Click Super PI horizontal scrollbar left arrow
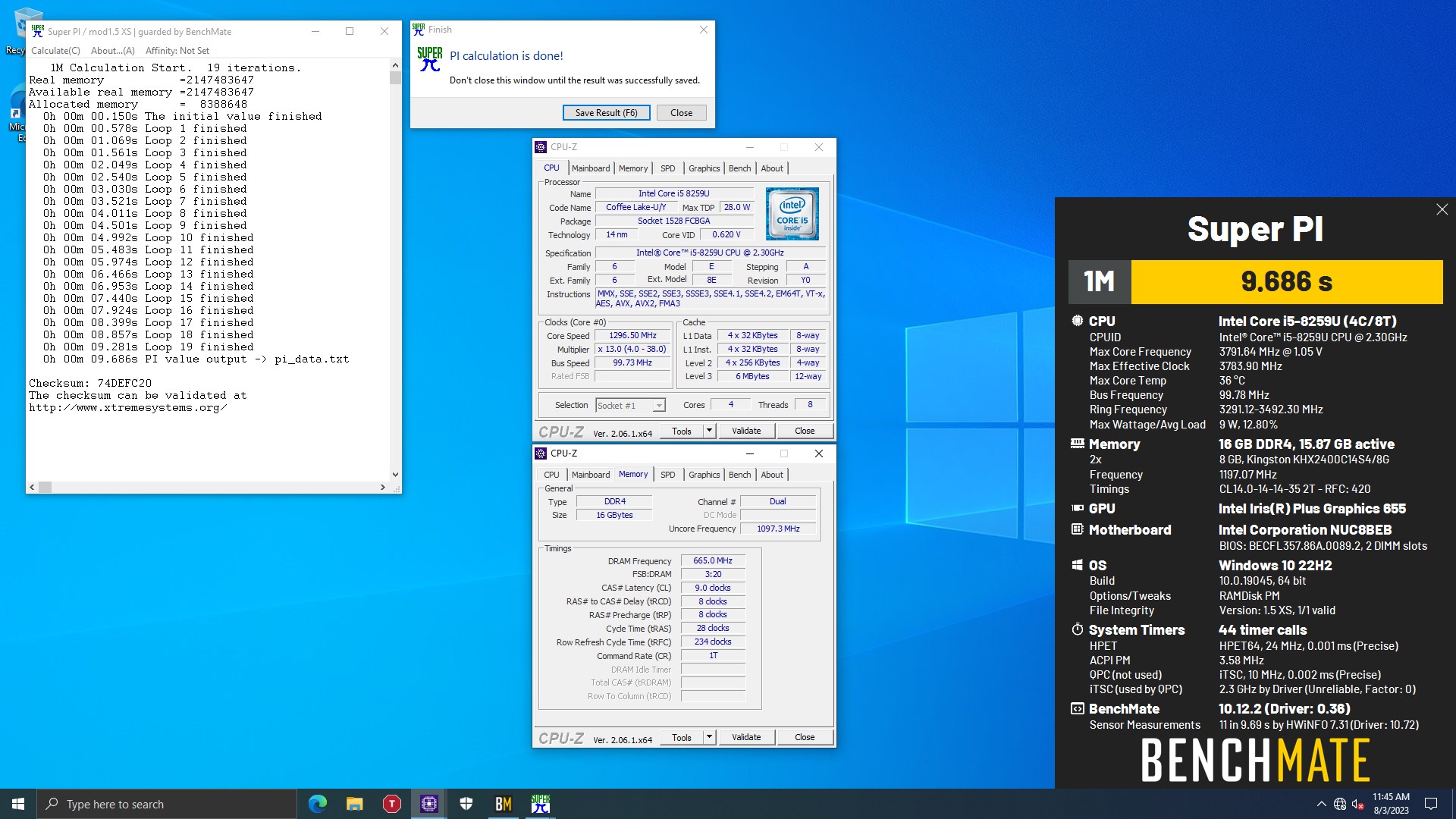 point(32,487)
